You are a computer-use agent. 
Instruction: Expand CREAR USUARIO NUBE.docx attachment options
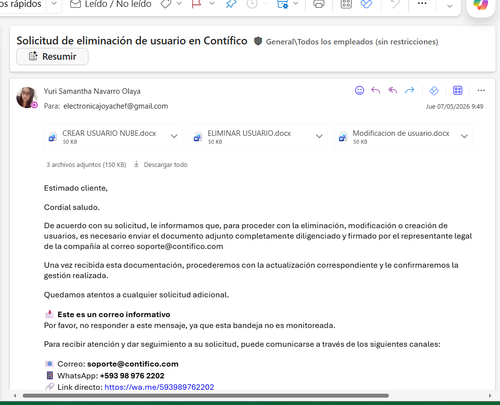point(174,136)
